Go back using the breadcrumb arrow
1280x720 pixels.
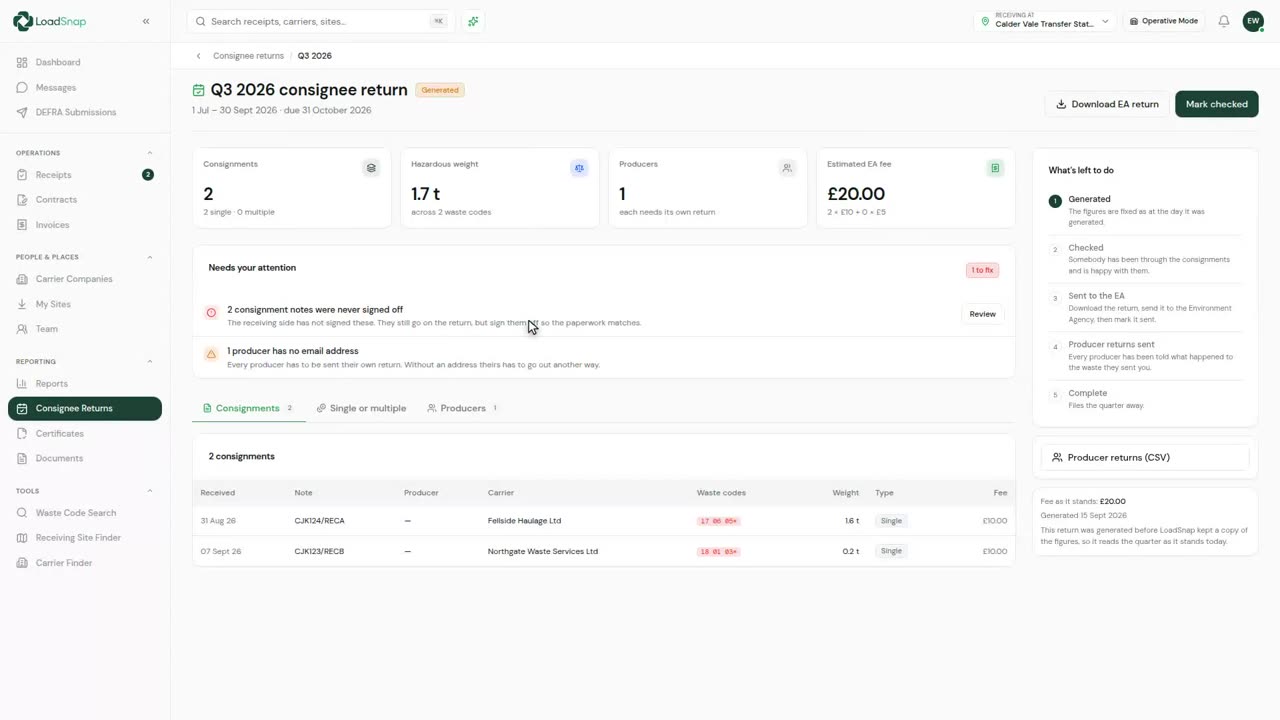(199, 56)
